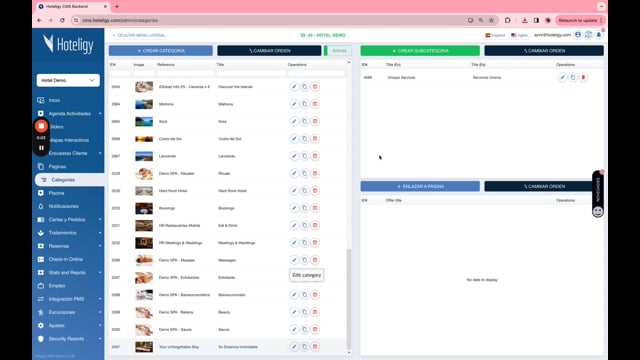Switch language to Inglés
Image resolution: width=640 pixels, height=360 pixels.
519,35
